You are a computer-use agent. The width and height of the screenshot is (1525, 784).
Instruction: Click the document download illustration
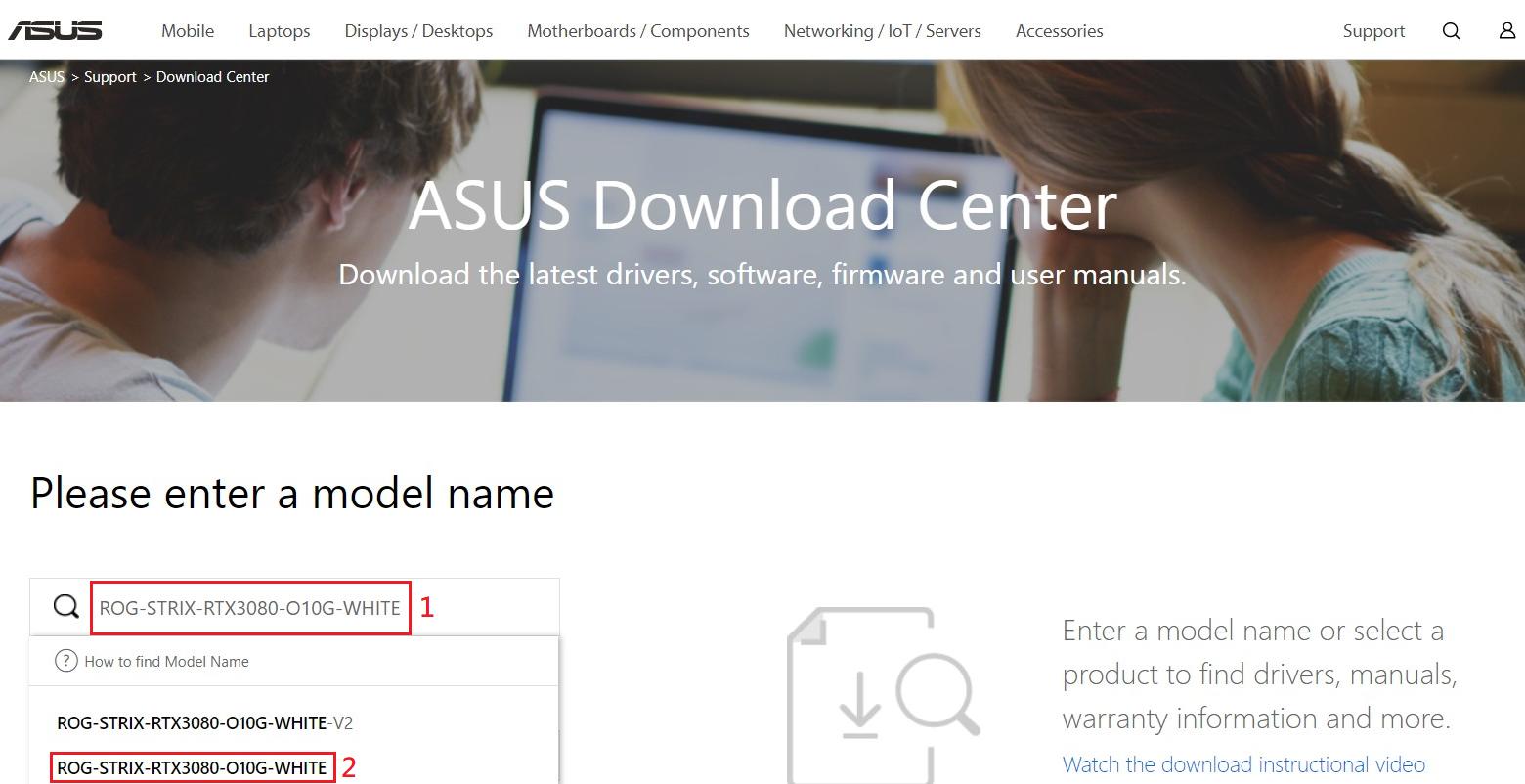pyautogui.click(x=883, y=695)
